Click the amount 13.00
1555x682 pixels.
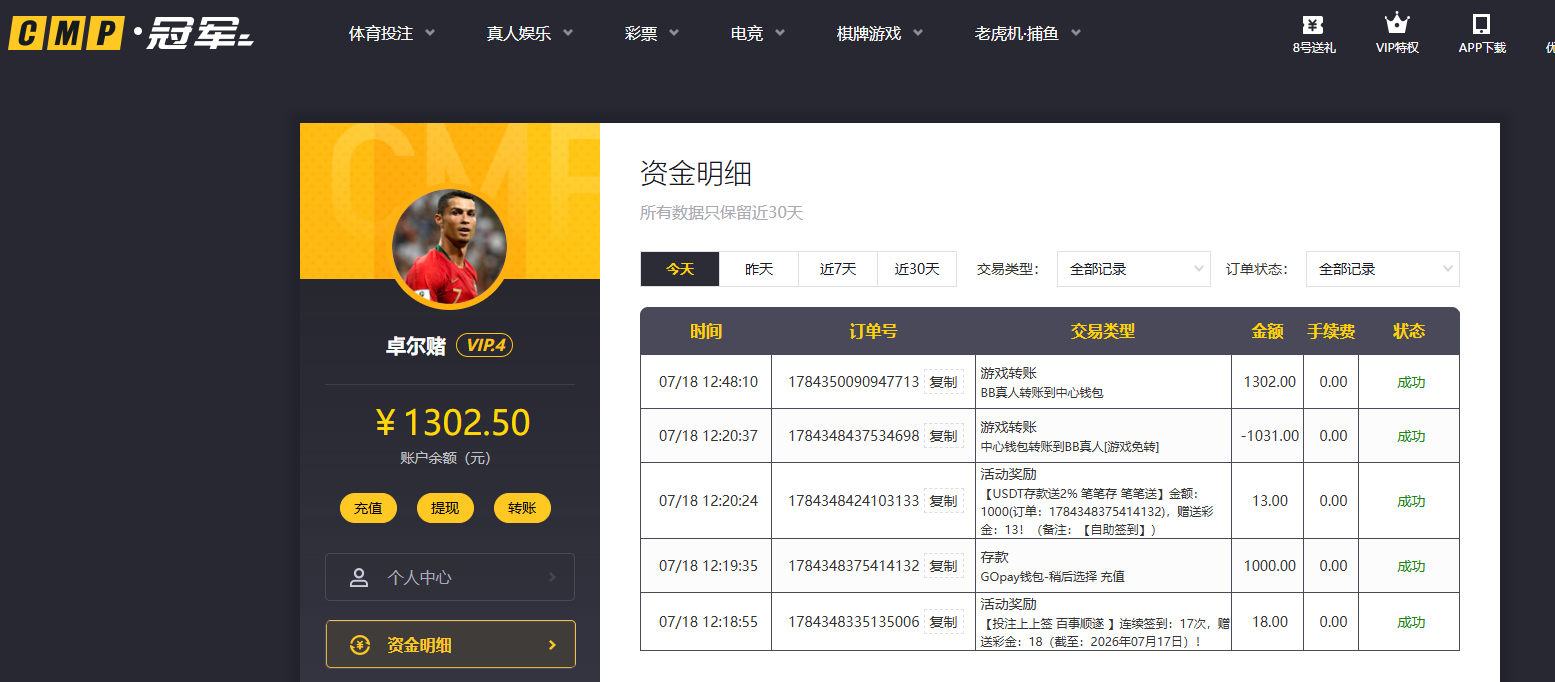point(1270,501)
